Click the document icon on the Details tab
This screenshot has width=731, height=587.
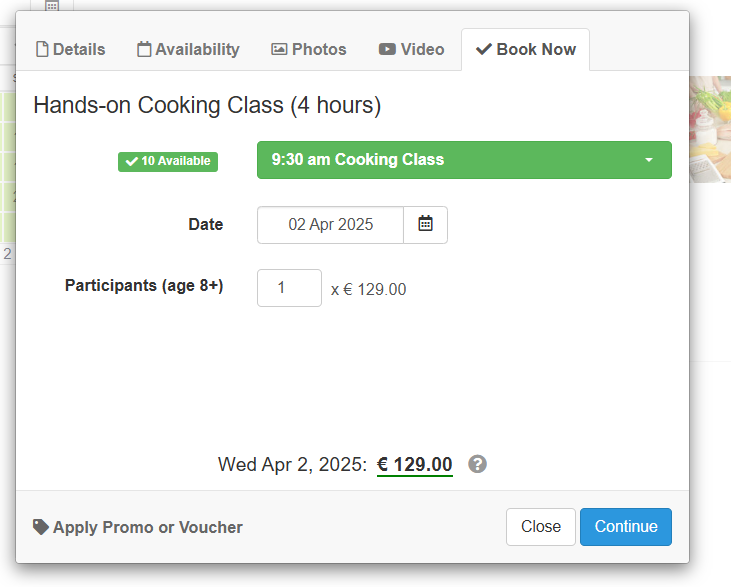tap(42, 49)
